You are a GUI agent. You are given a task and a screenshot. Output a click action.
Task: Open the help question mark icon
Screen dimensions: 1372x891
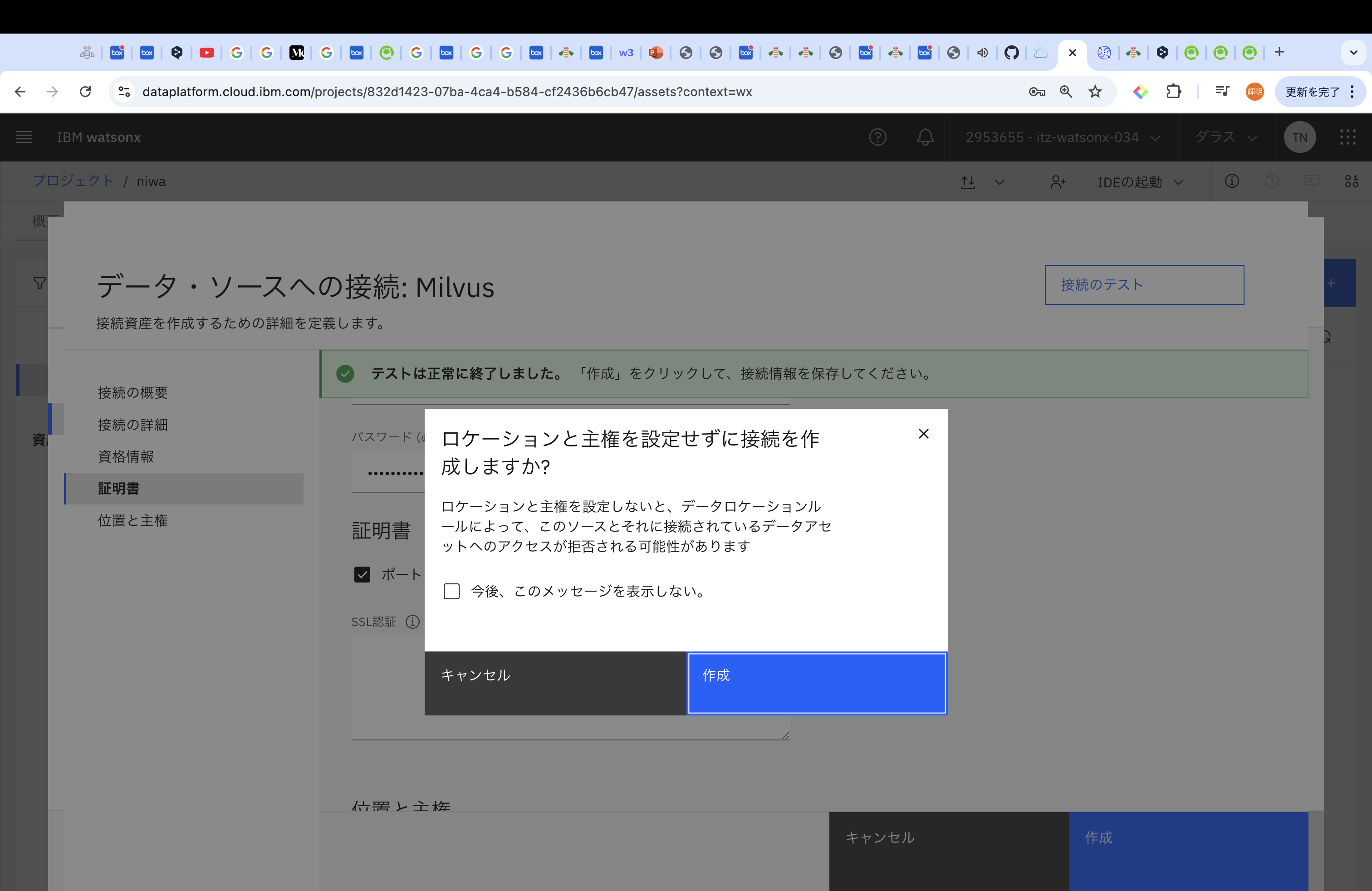tap(877, 137)
